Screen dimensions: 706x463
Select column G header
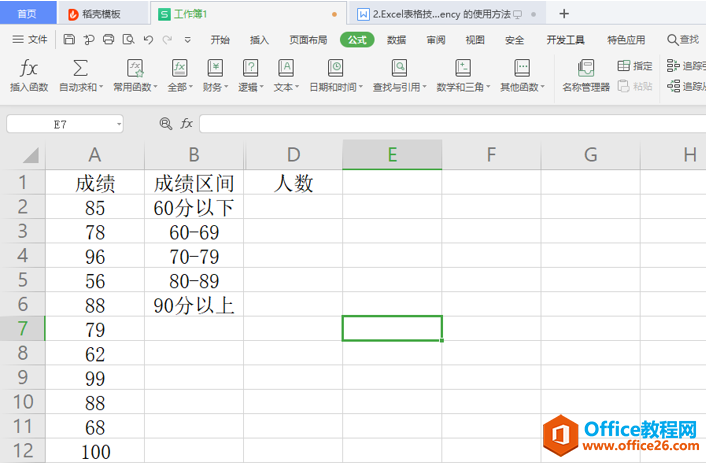591,155
